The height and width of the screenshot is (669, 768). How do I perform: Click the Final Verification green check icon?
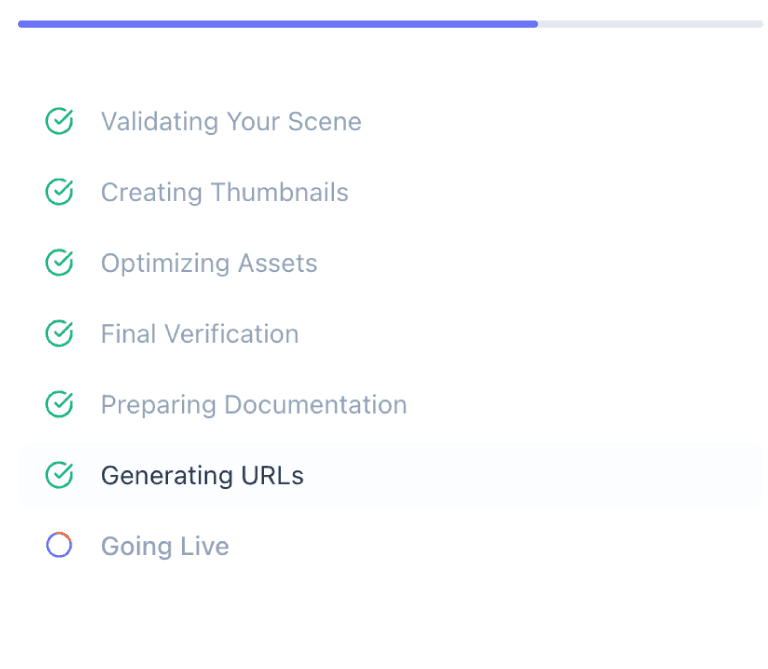tap(59, 334)
